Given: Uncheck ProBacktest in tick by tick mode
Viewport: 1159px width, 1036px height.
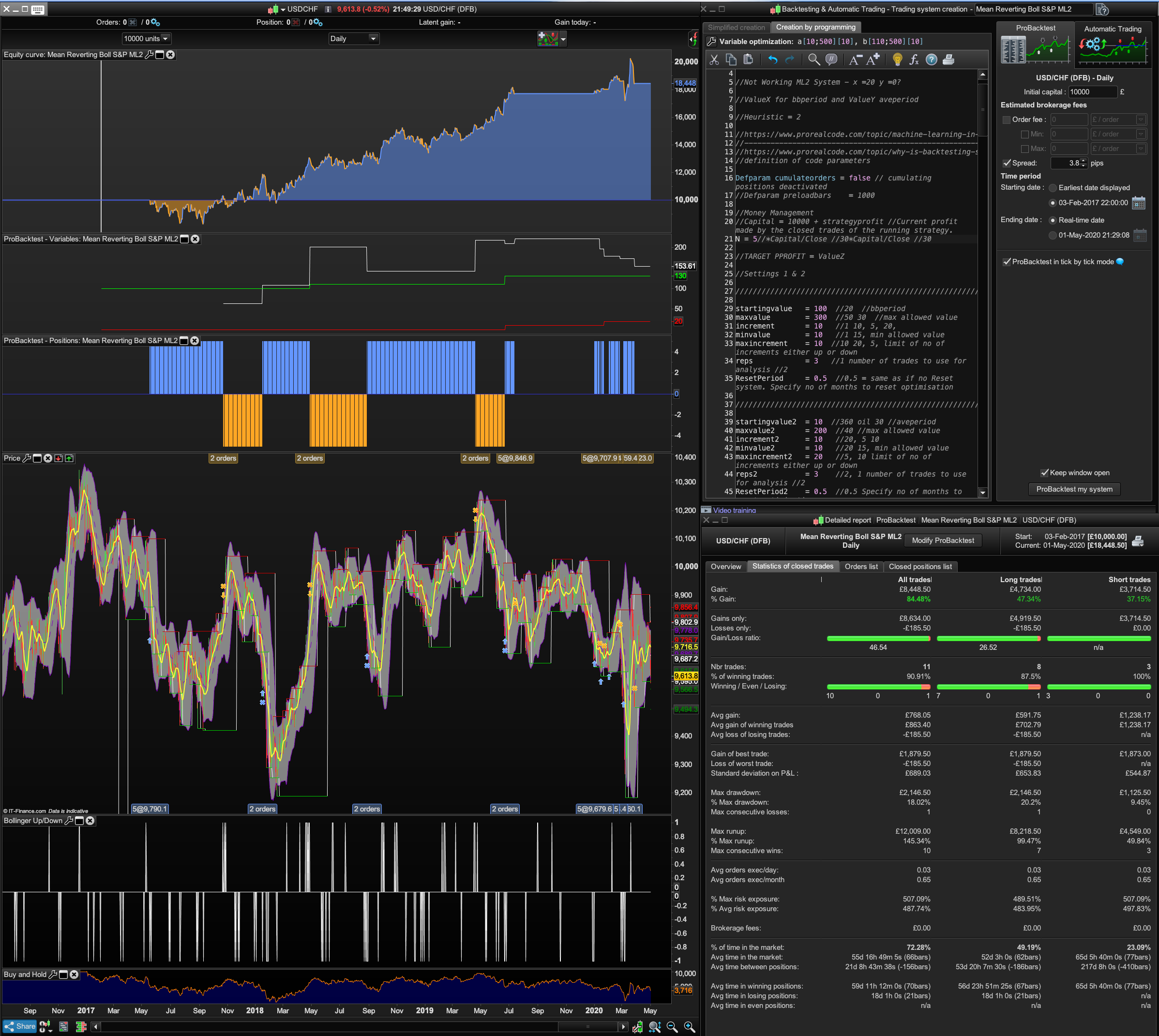Looking at the screenshot, I should click(1007, 262).
